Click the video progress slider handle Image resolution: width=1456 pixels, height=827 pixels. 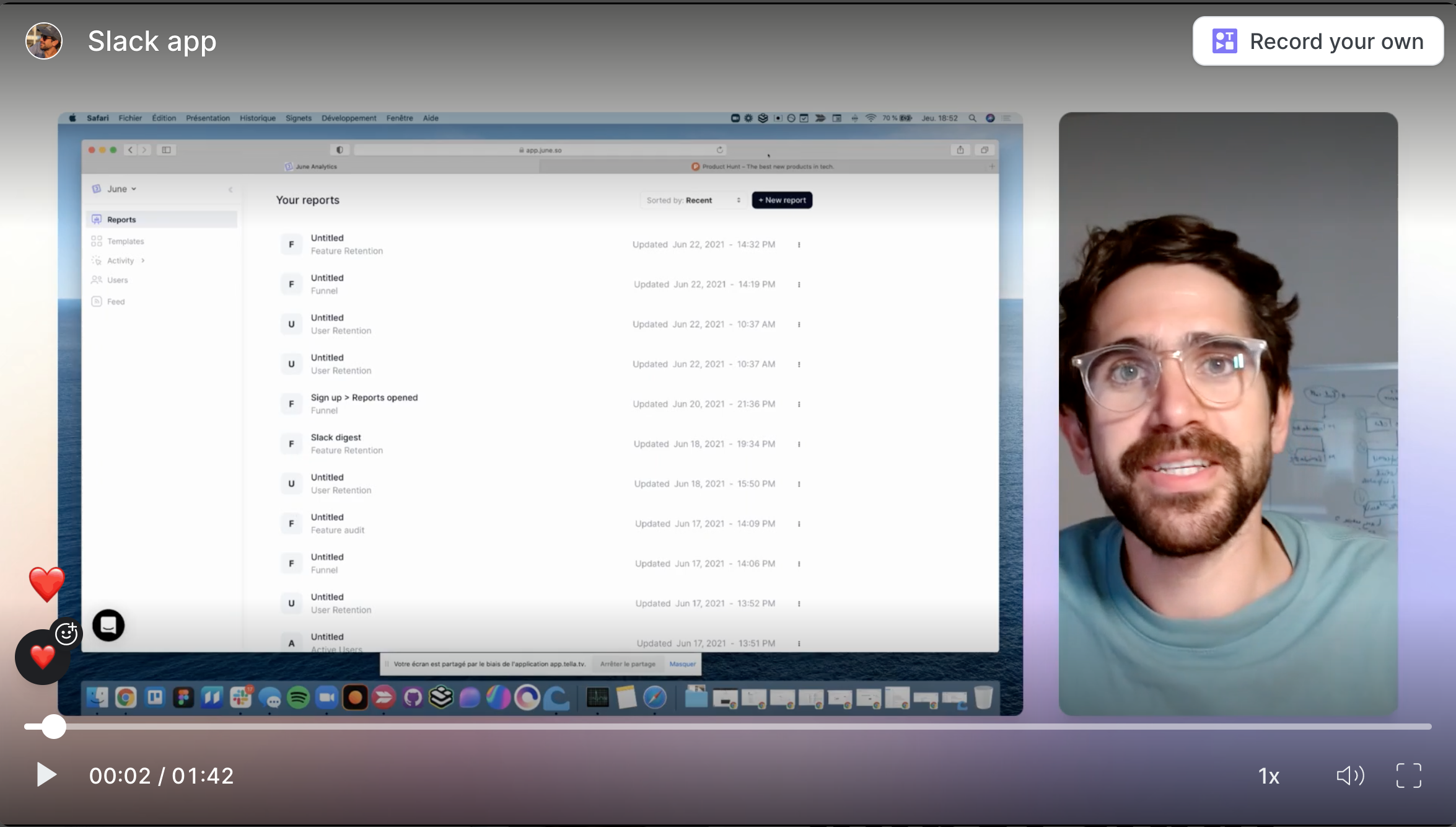[54, 727]
